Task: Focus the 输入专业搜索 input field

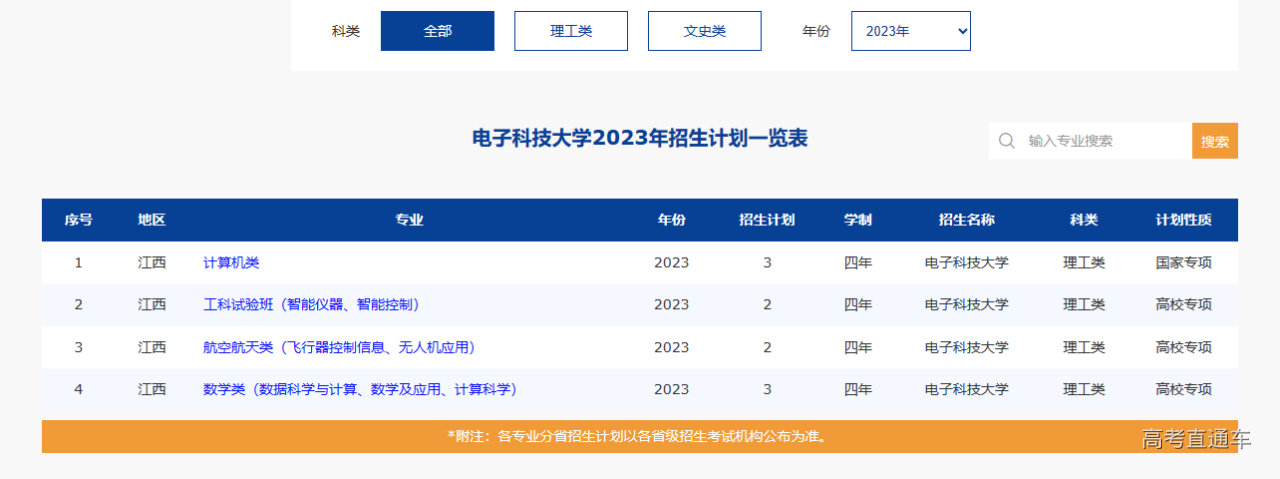Action: [1100, 141]
